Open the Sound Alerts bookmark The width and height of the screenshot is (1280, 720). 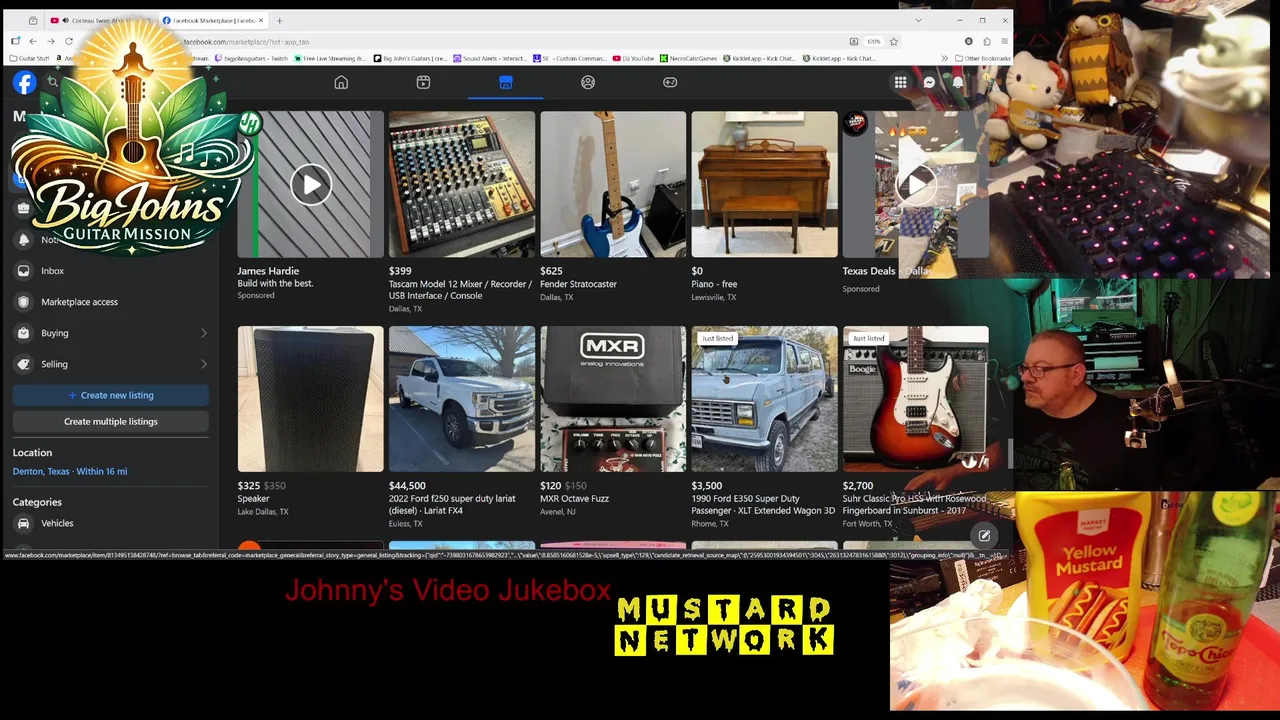pyautogui.click(x=489, y=58)
